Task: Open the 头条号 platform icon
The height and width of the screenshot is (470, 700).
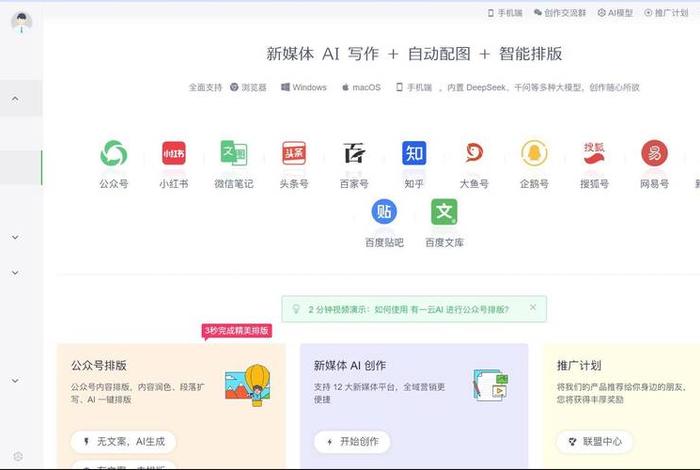Action: coord(294,153)
